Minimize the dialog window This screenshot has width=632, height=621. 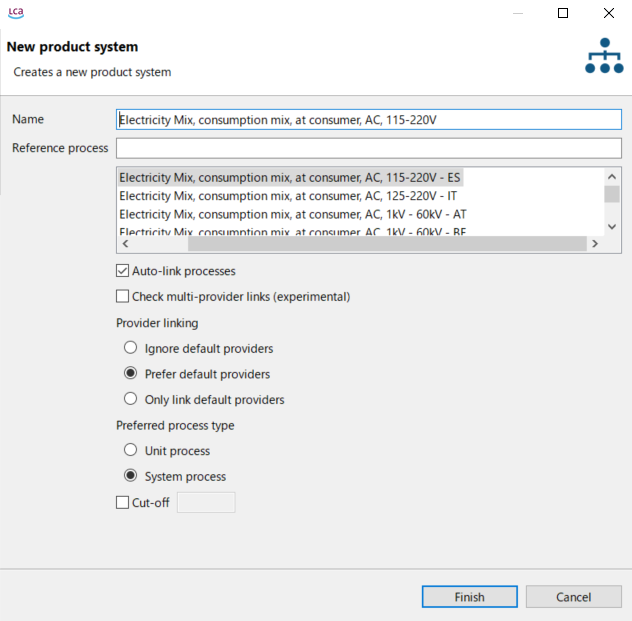click(x=518, y=13)
